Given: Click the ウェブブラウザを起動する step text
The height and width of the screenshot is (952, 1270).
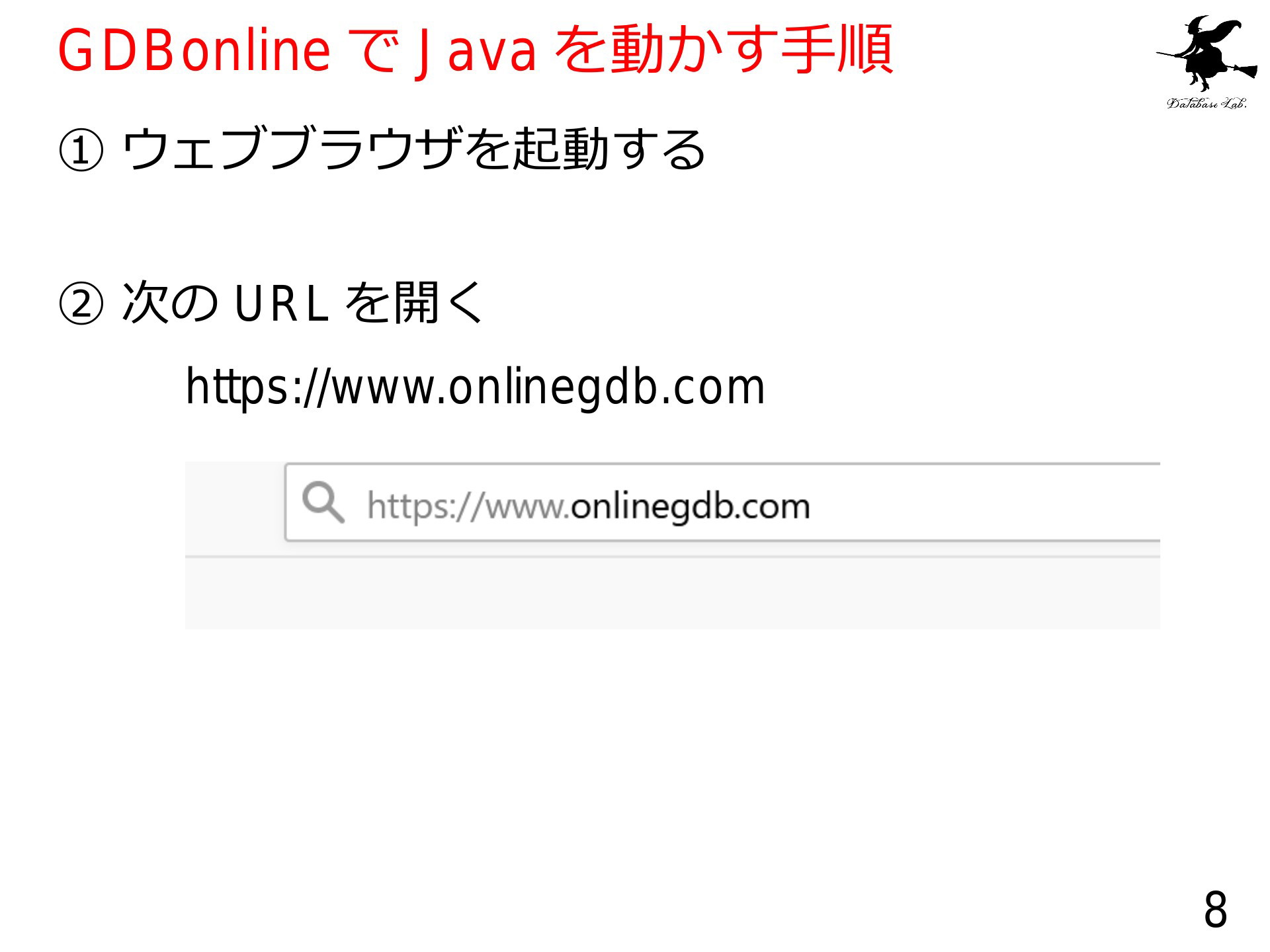Looking at the screenshot, I should tap(414, 149).
